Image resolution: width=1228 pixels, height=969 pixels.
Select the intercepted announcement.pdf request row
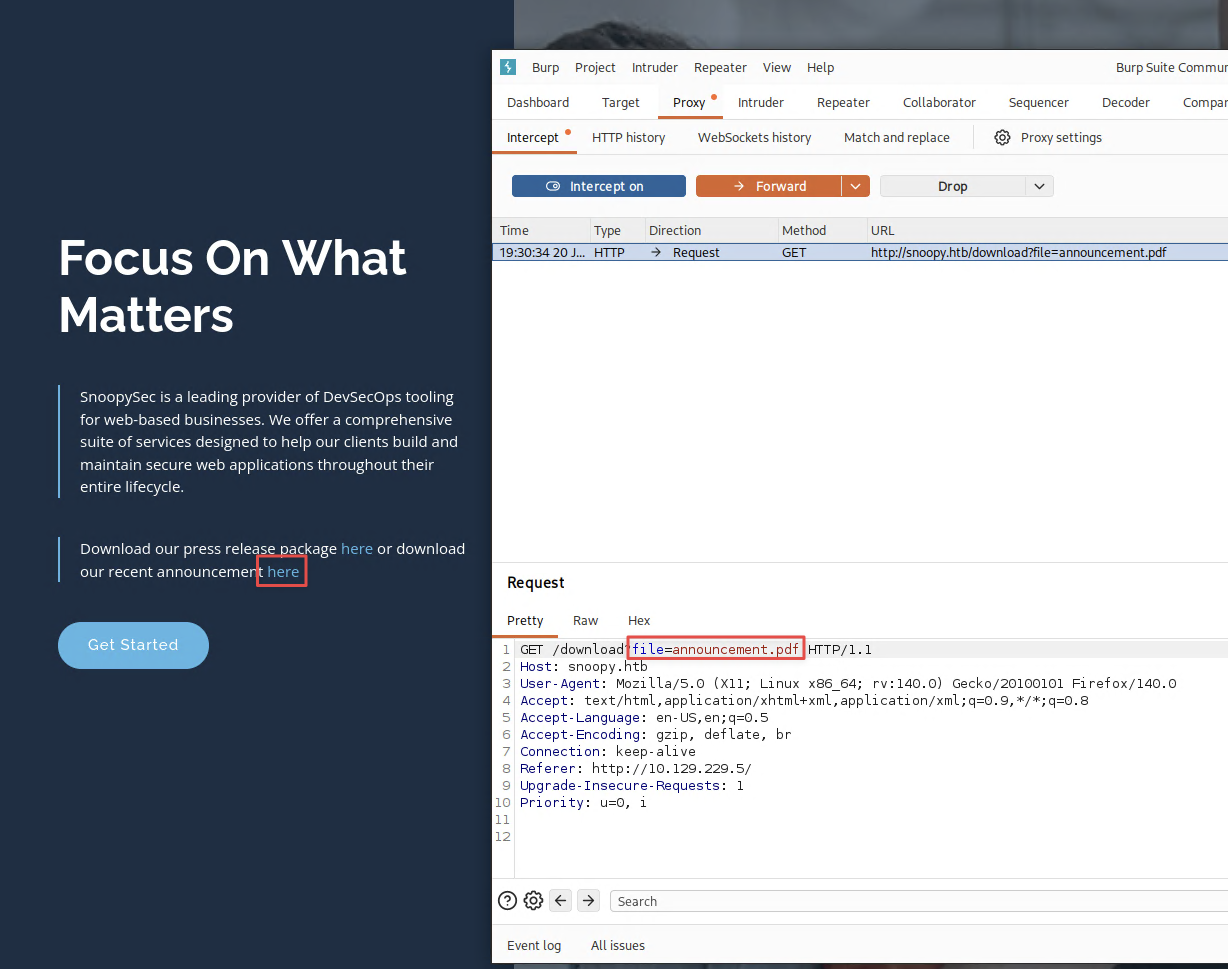tap(860, 252)
